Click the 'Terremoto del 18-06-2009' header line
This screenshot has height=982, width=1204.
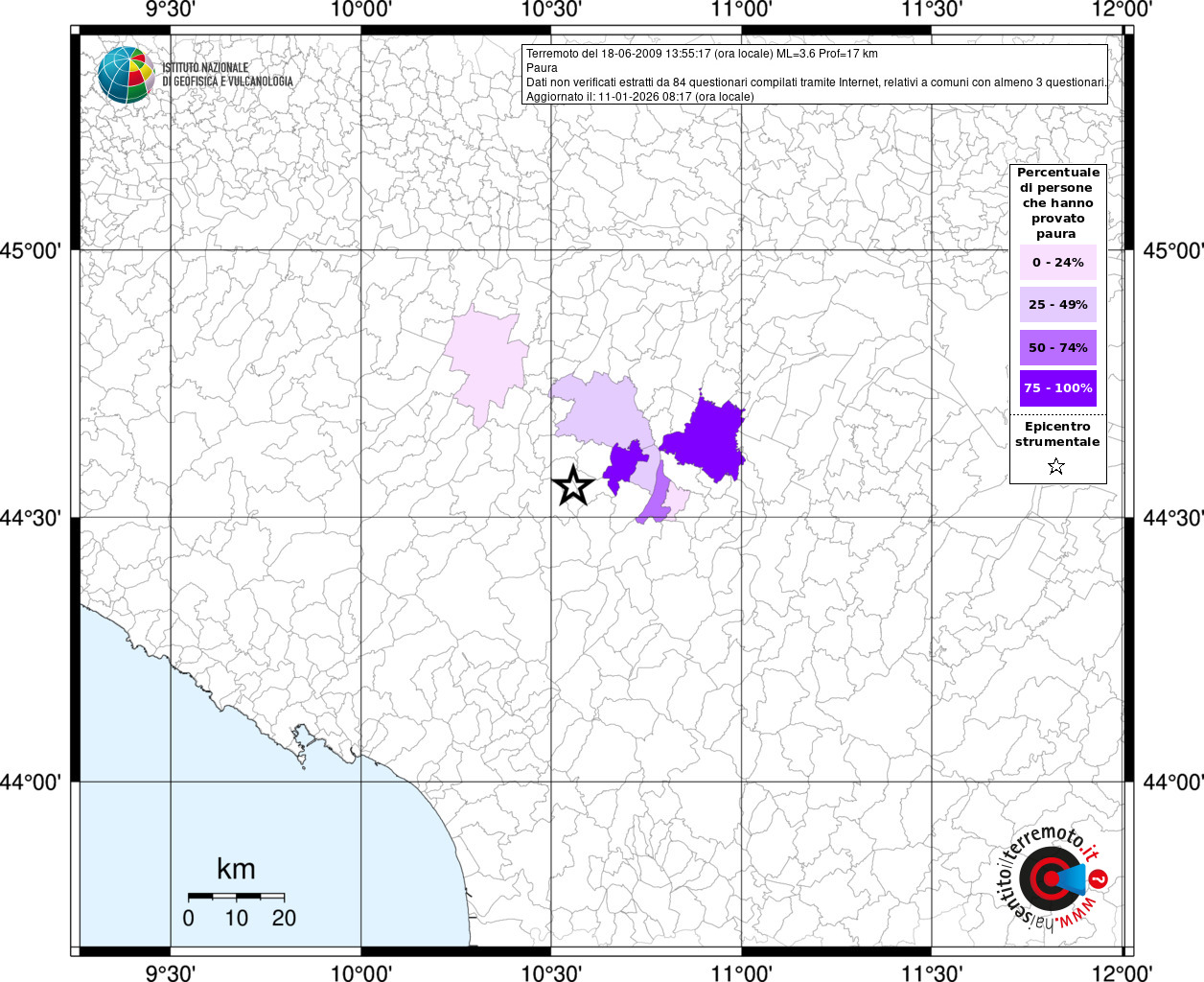[702, 54]
